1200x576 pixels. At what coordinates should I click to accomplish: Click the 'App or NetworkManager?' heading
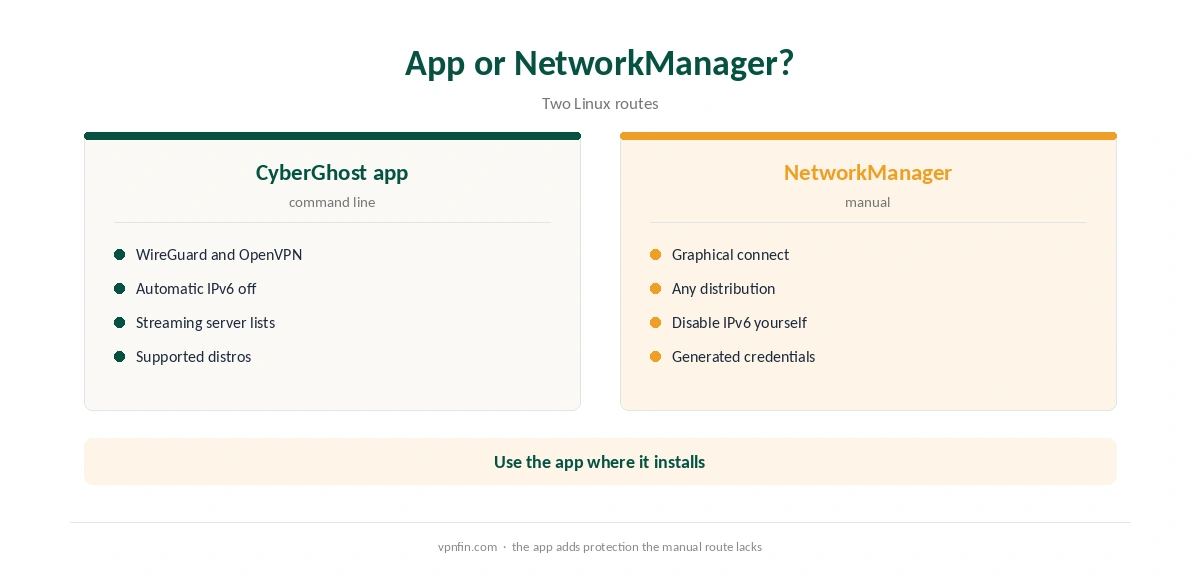pyautogui.click(x=600, y=63)
